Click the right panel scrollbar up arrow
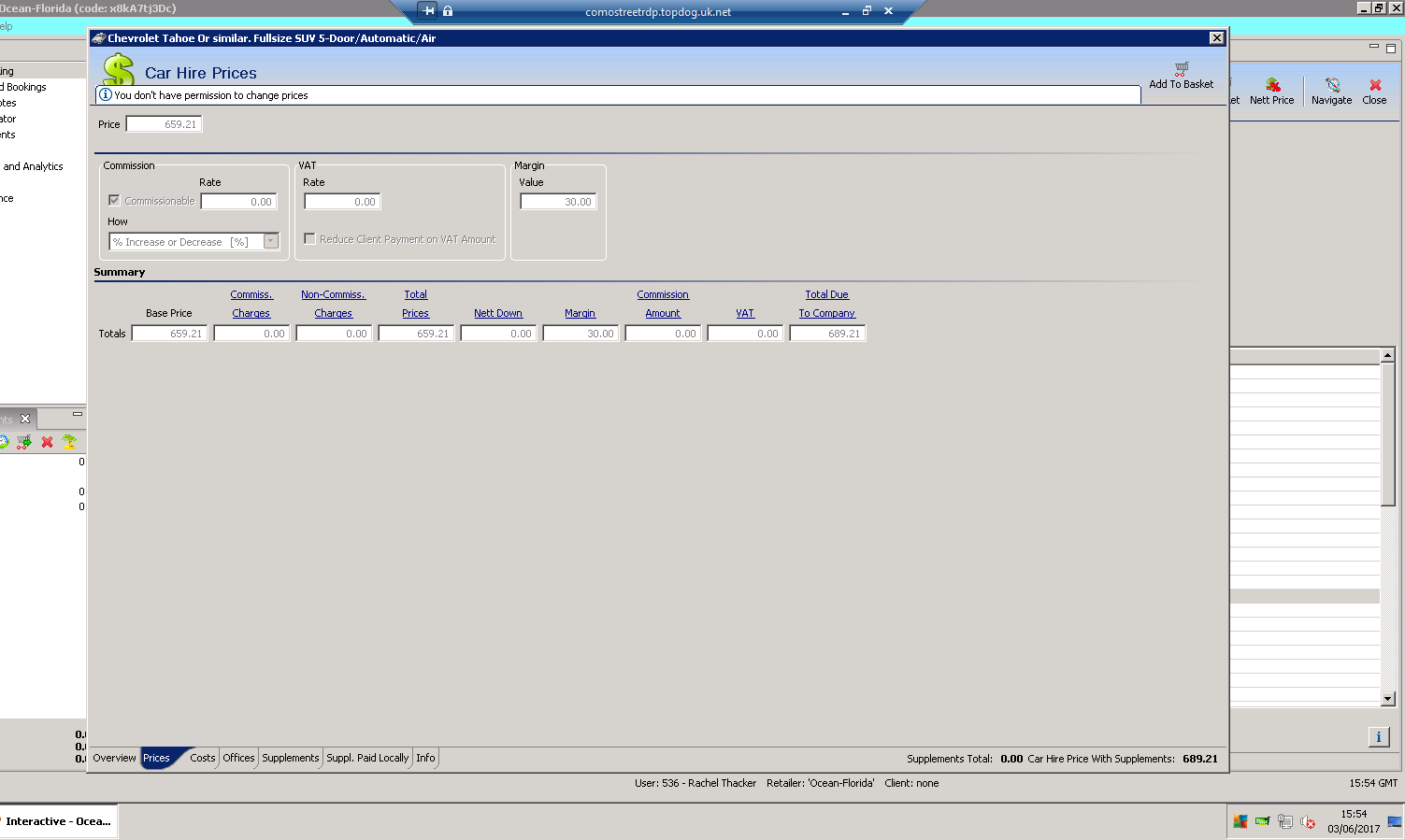 (1388, 355)
